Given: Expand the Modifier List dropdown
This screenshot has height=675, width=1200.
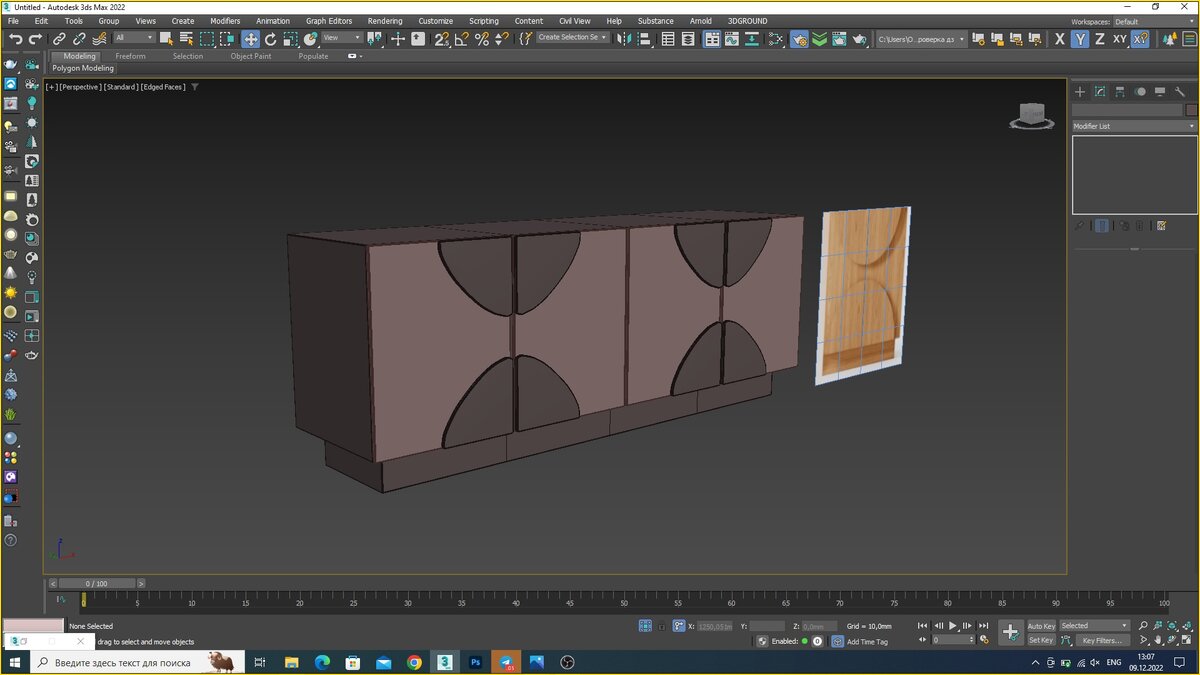Looking at the screenshot, I should click(1134, 126).
